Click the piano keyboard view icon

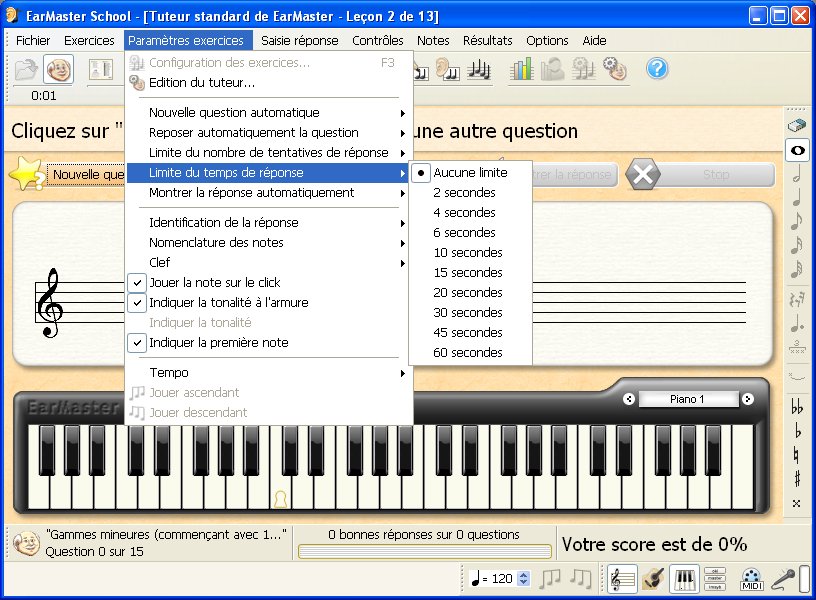(684, 578)
